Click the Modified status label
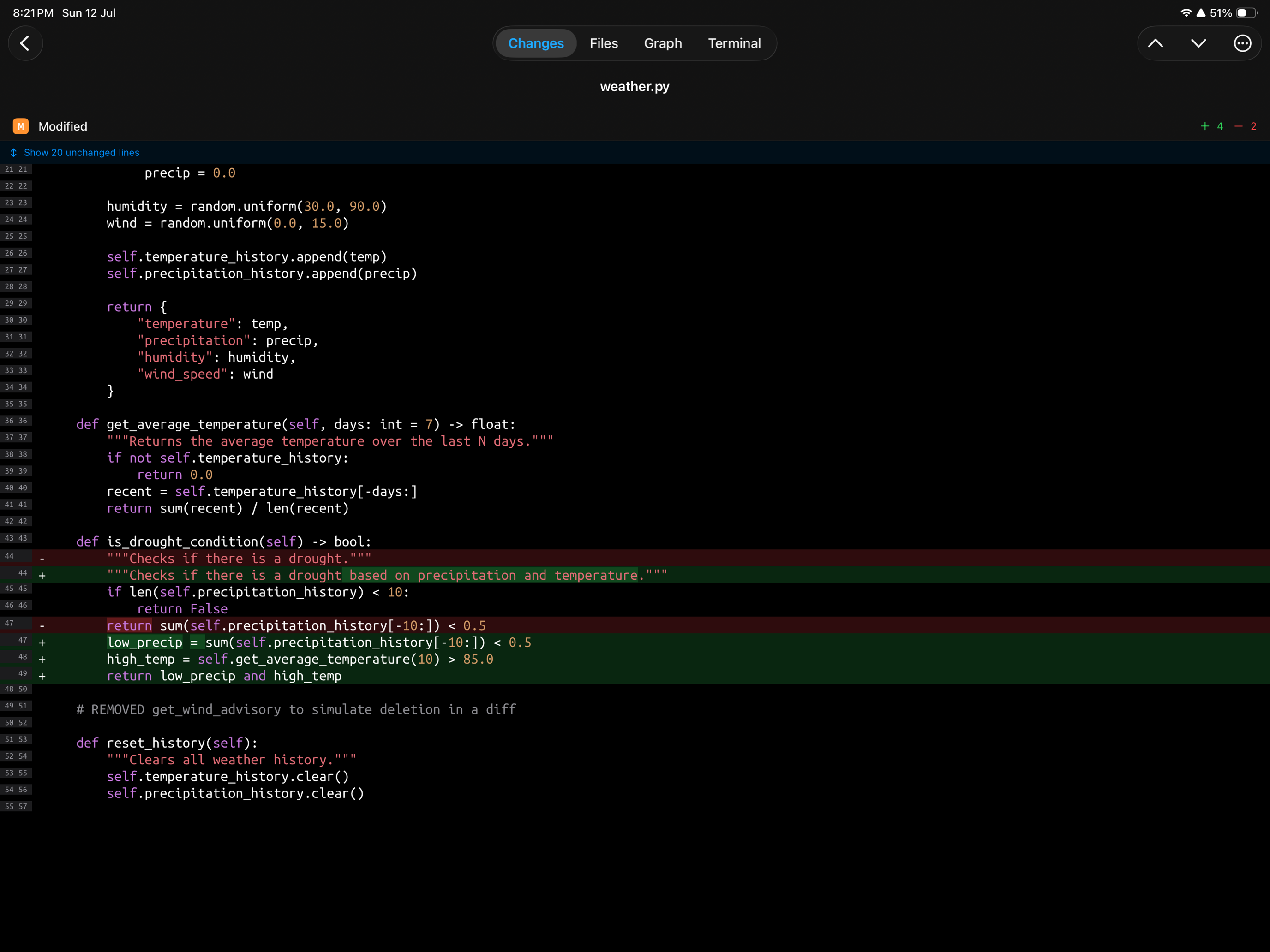 pos(63,126)
